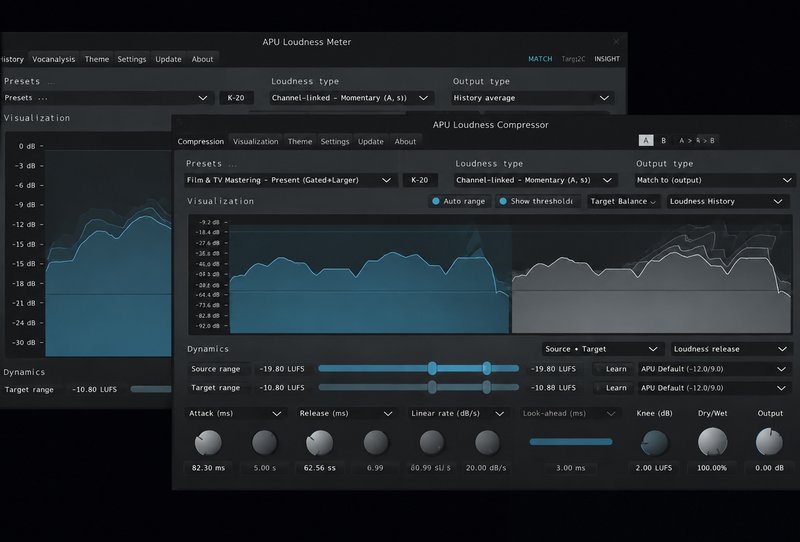Select the B comparison state button
The image size is (800, 542).
coord(663,140)
